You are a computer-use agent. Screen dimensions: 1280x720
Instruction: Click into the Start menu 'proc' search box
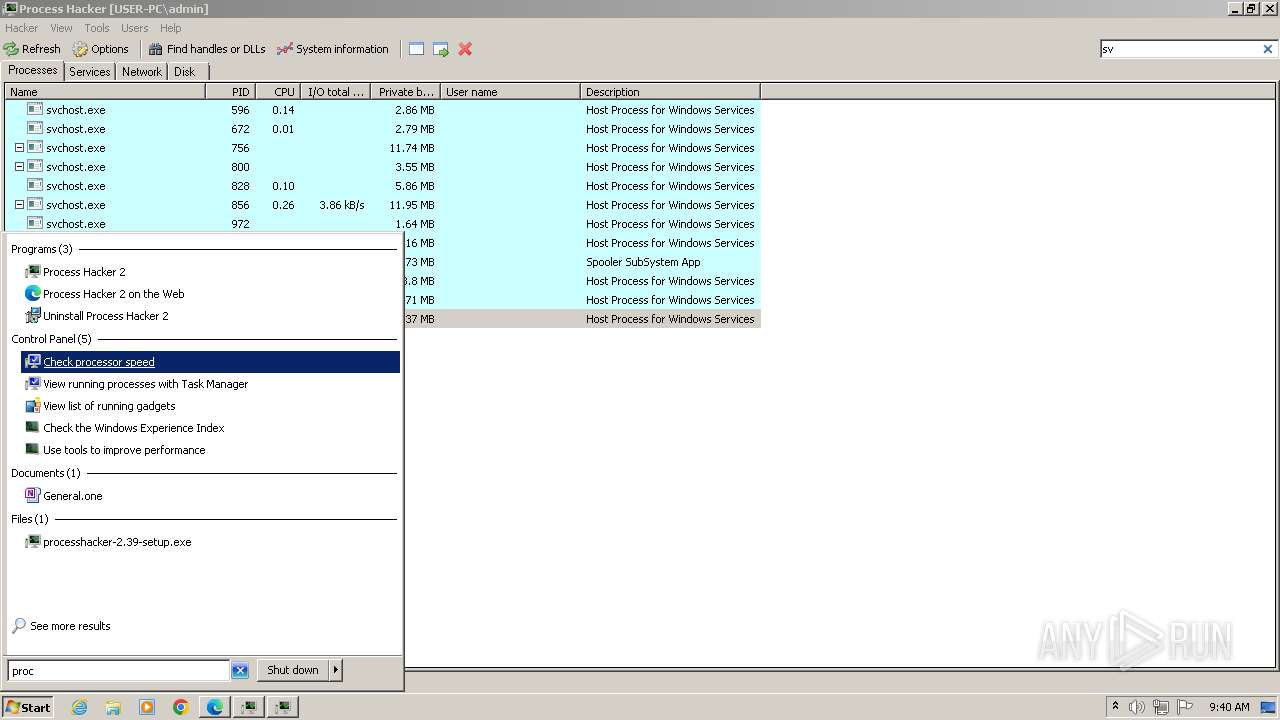[x=119, y=671]
